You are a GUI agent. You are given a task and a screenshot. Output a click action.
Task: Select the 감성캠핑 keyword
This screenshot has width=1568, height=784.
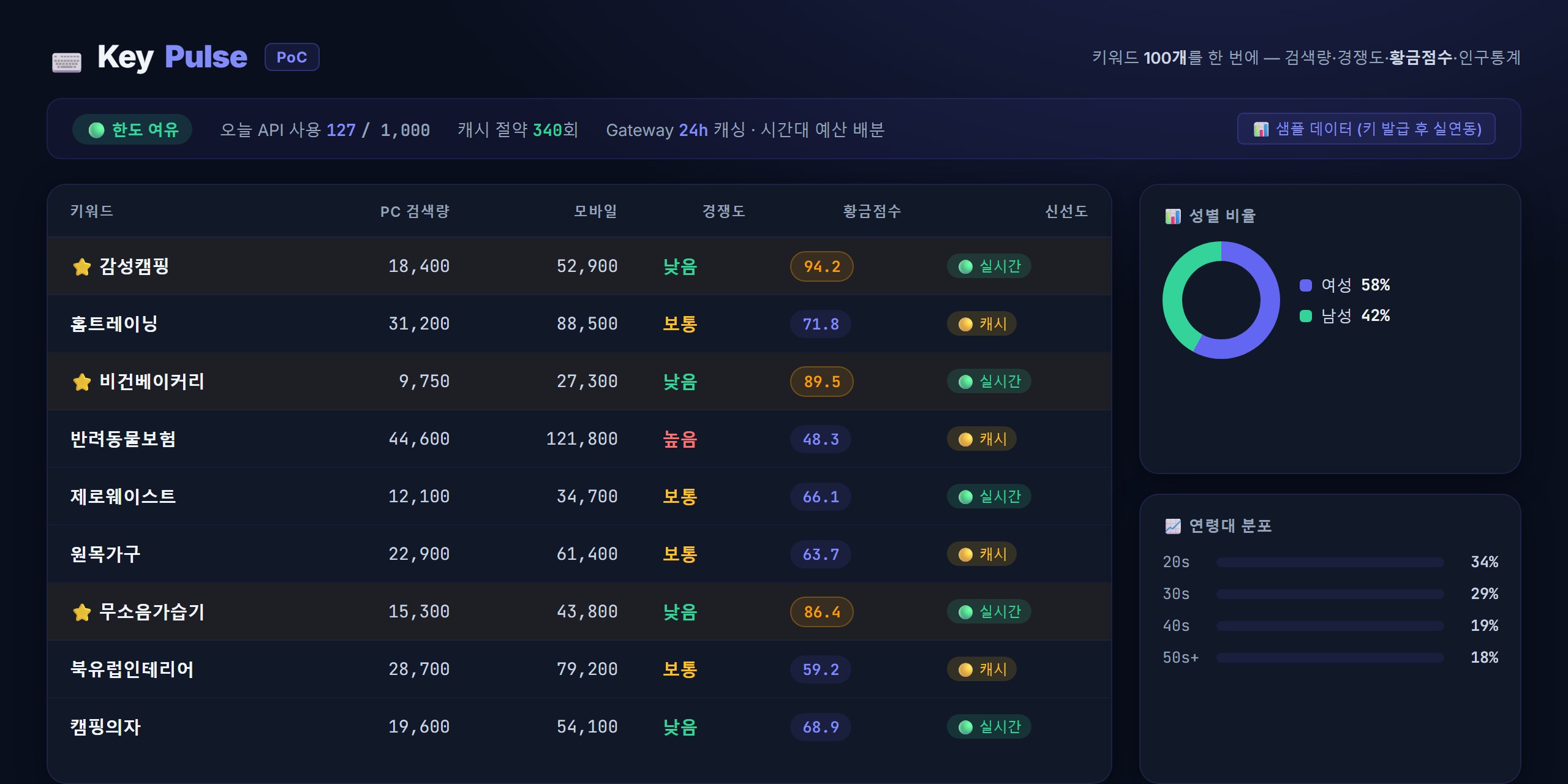(134, 266)
